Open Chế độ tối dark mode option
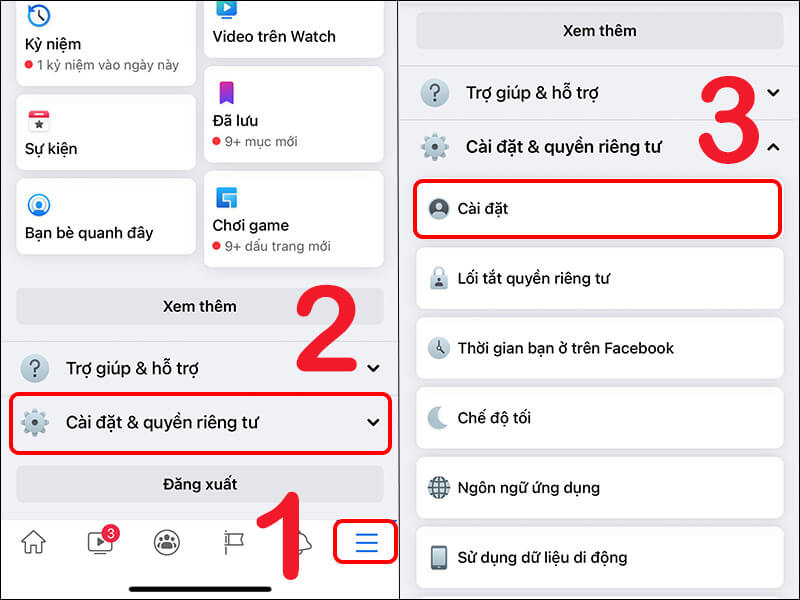Viewport: 800px width, 600px height. click(599, 418)
